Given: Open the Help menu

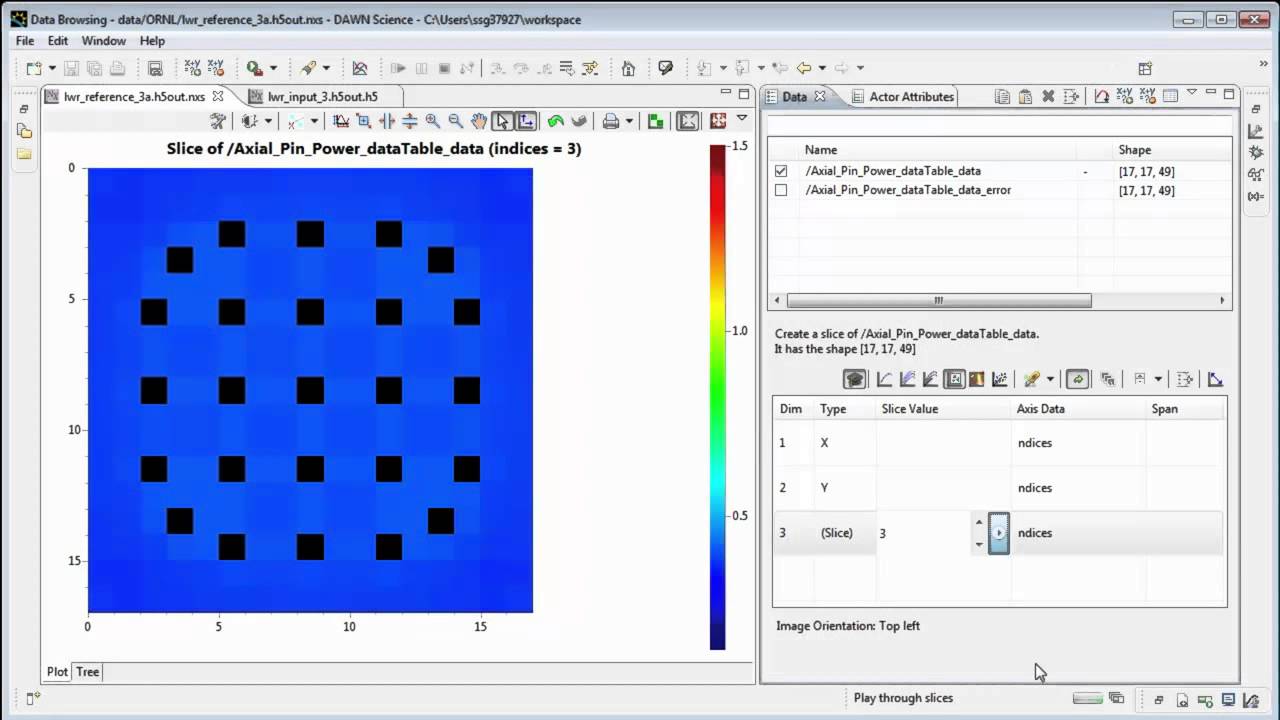Looking at the screenshot, I should point(152,41).
